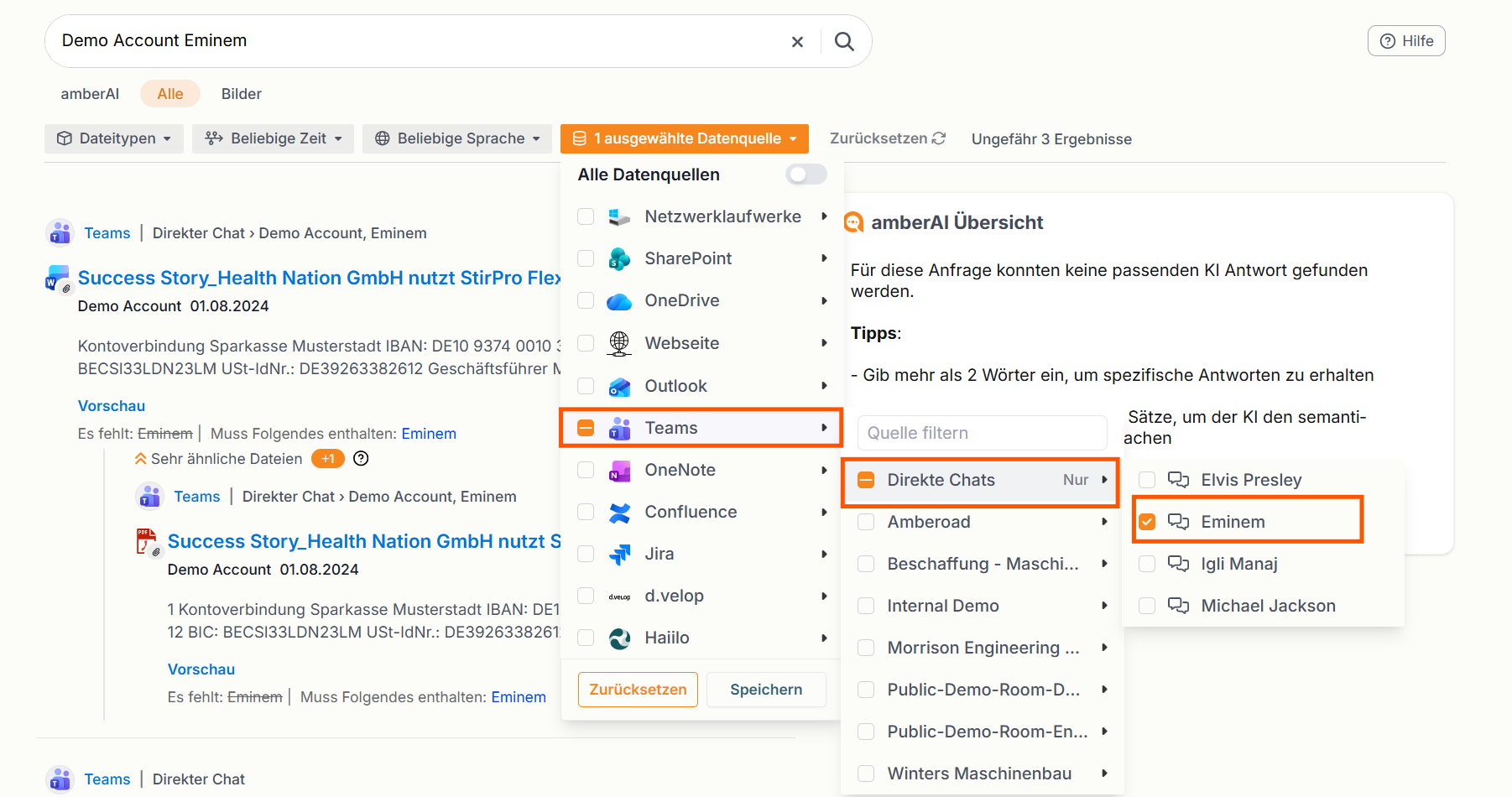The height and width of the screenshot is (797, 1512).
Task: Click the Teams icon above the first result
Action: (60, 233)
